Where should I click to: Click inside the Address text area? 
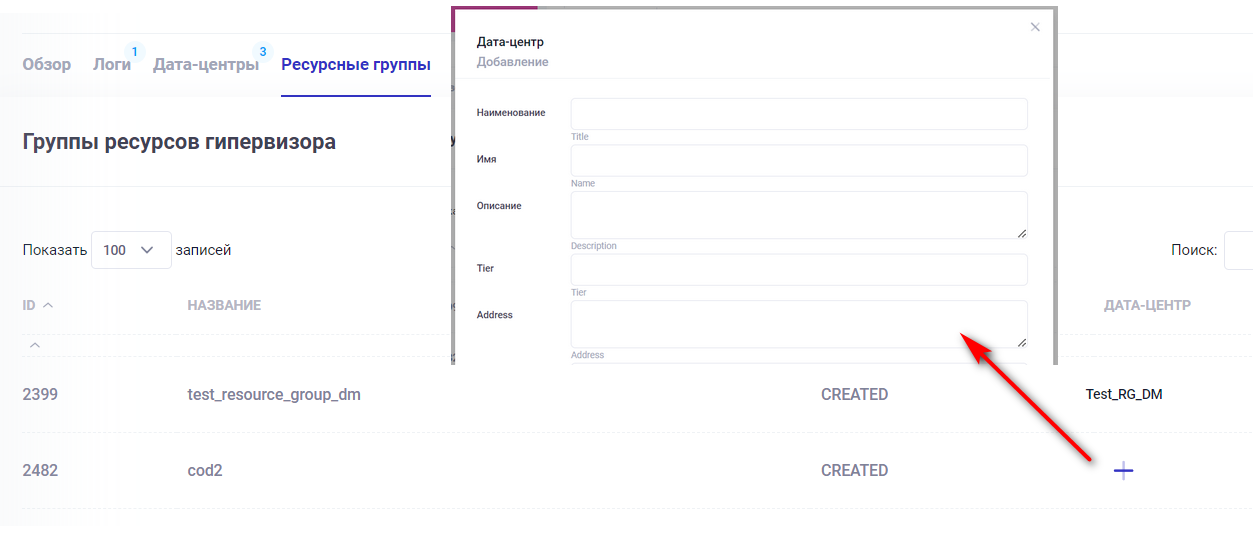[x=798, y=324]
